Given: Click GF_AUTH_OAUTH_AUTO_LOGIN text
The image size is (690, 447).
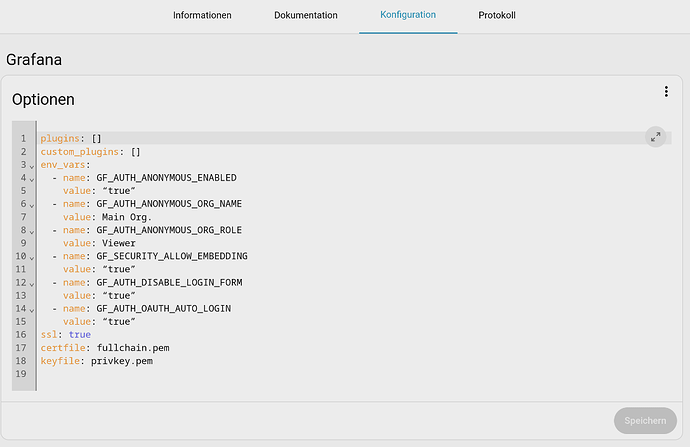Looking at the screenshot, I should [x=164, y=308].
